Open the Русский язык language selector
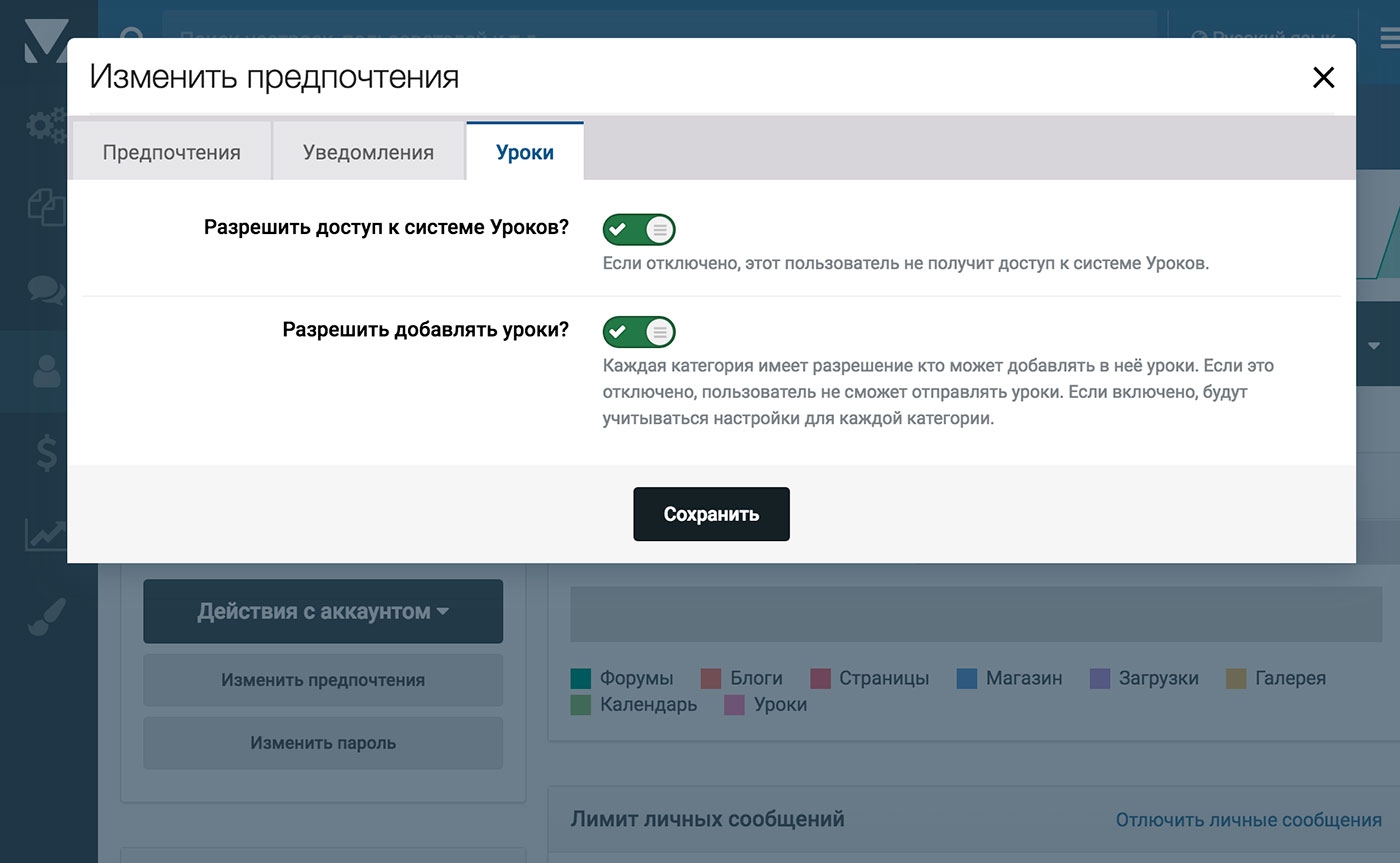This screenshot has width=1400, height=863. [x=1263, y=38]
